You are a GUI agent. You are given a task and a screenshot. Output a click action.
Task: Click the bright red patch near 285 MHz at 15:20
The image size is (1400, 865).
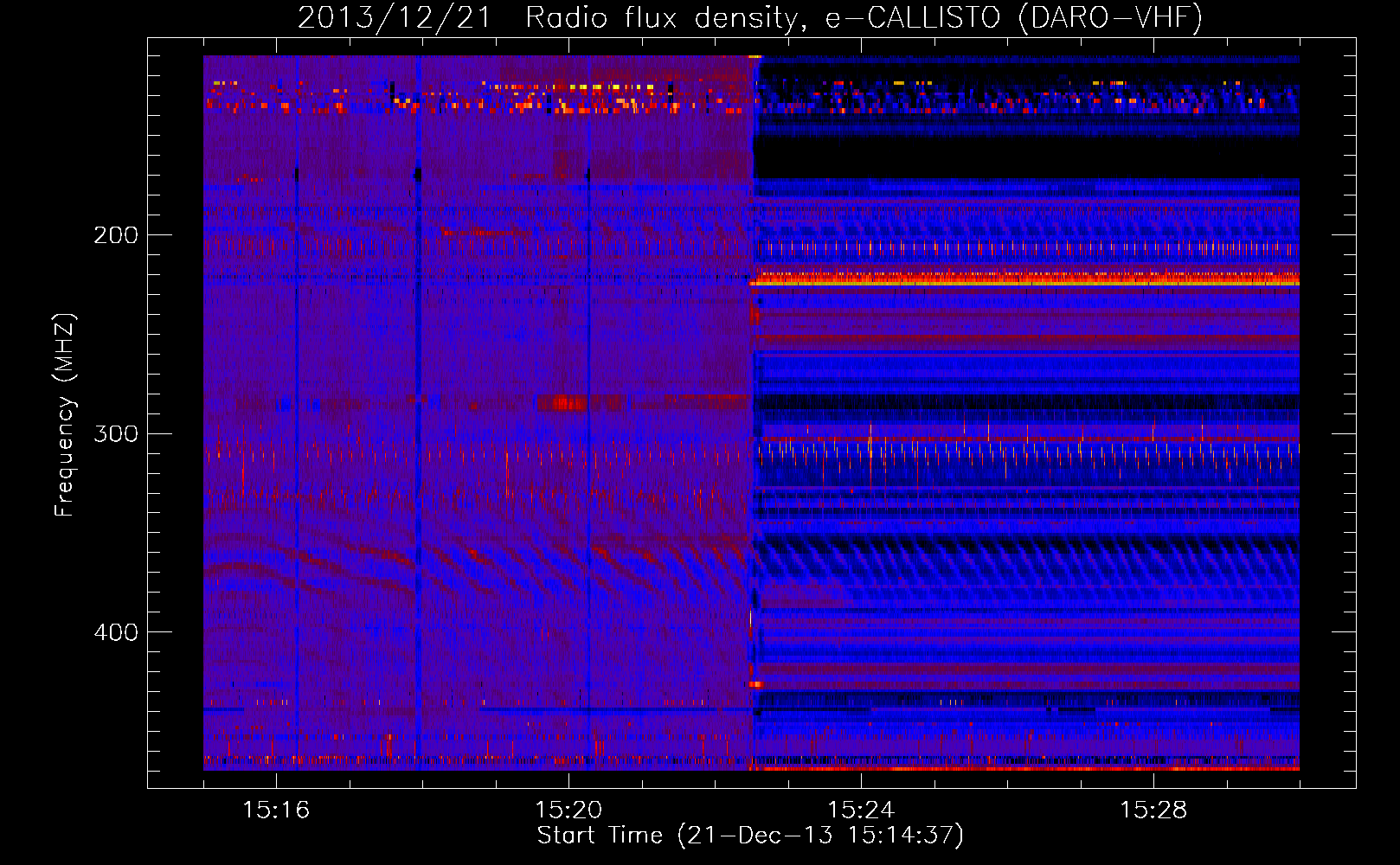click(x=564, y=402)
